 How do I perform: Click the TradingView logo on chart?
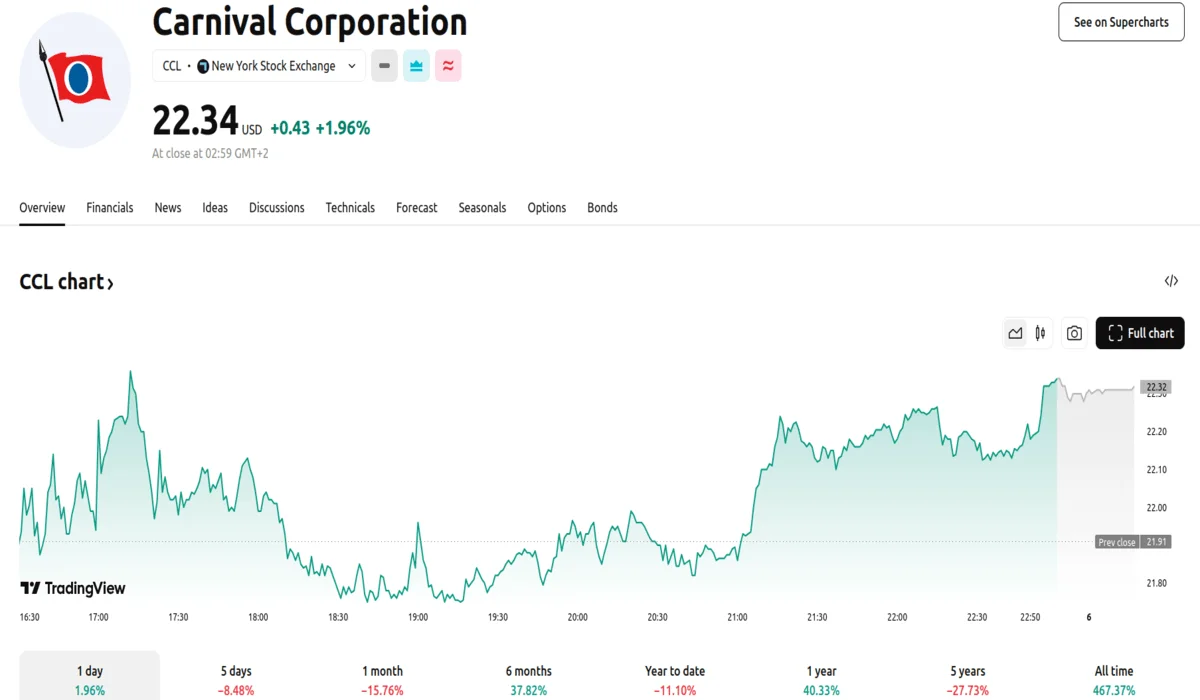pyautogui.click(x=73, y=588)
